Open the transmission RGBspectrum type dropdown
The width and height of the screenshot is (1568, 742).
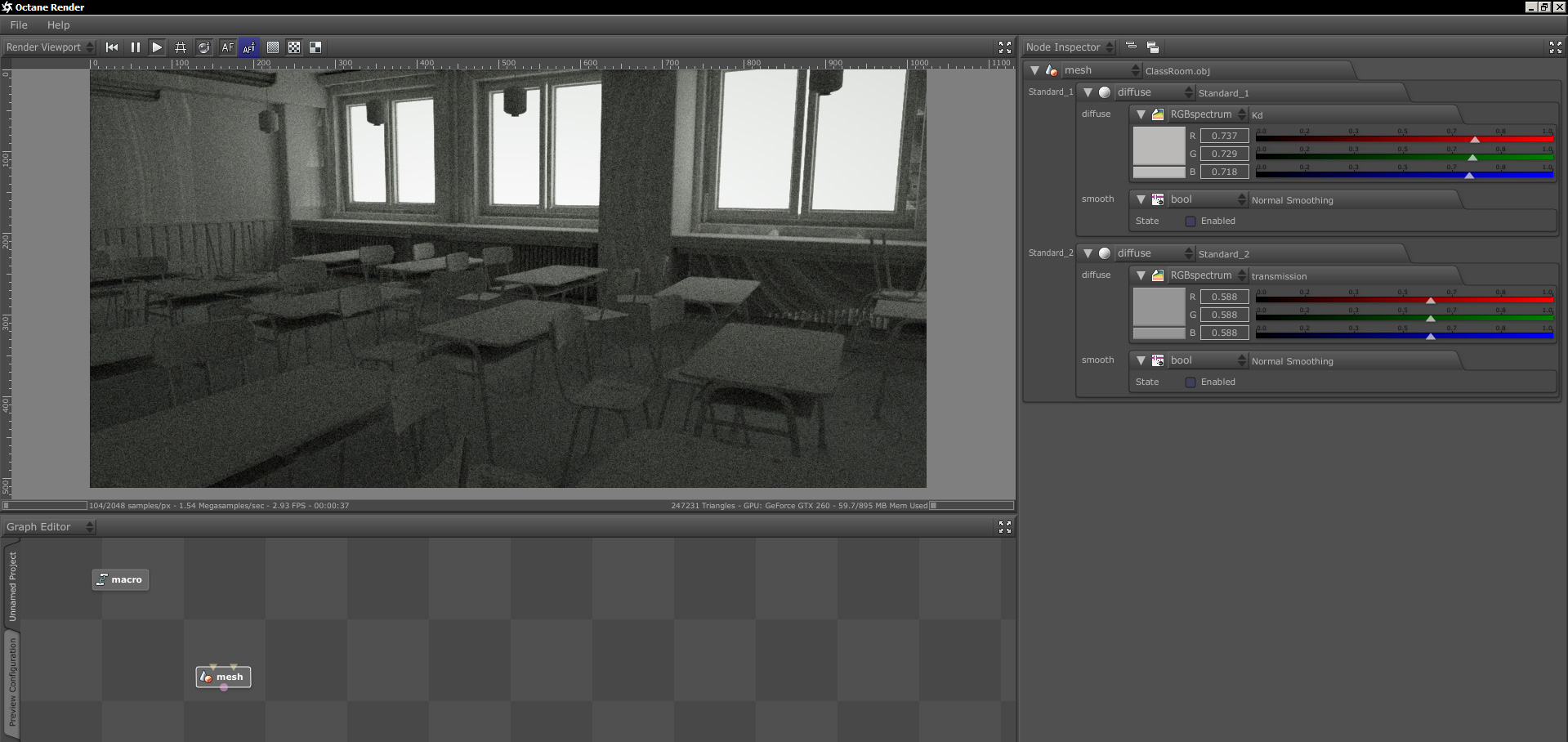click(x=1208, y=275)
